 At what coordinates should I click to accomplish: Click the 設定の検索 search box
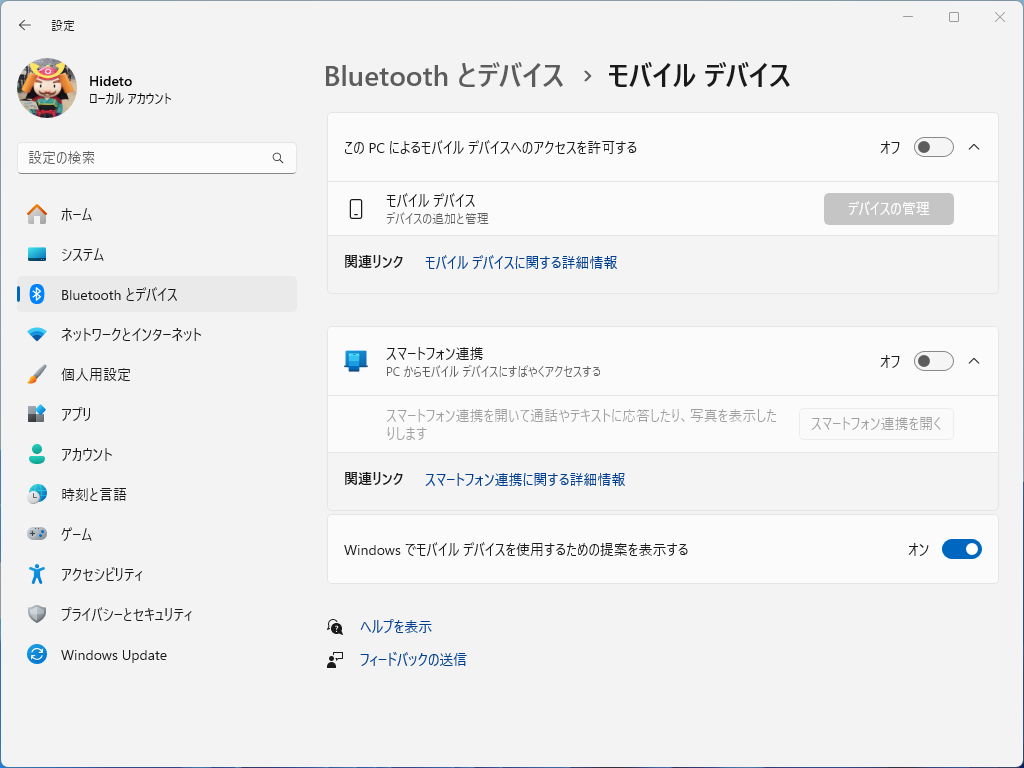click(157, 158)
